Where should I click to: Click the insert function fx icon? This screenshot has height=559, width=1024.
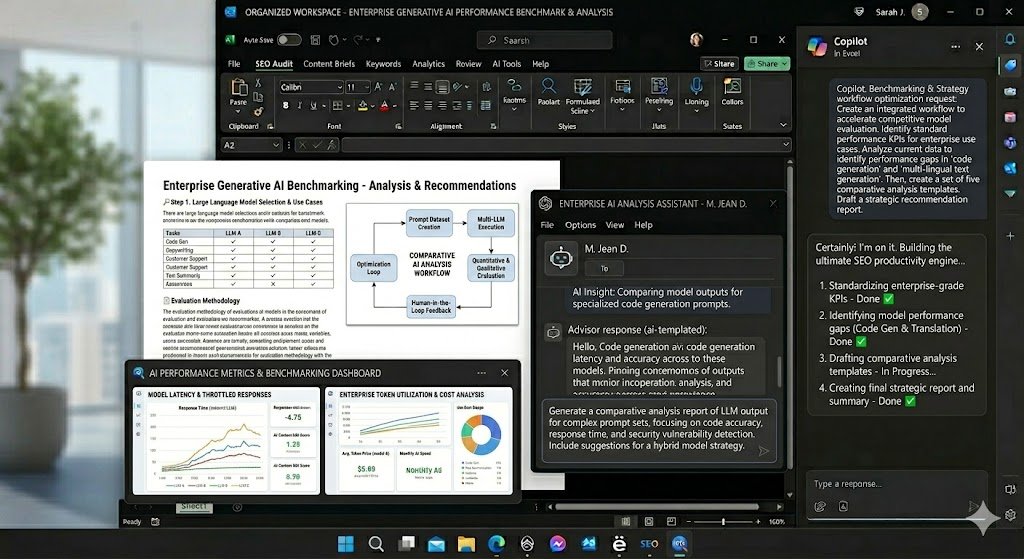(x=334, y=145)
